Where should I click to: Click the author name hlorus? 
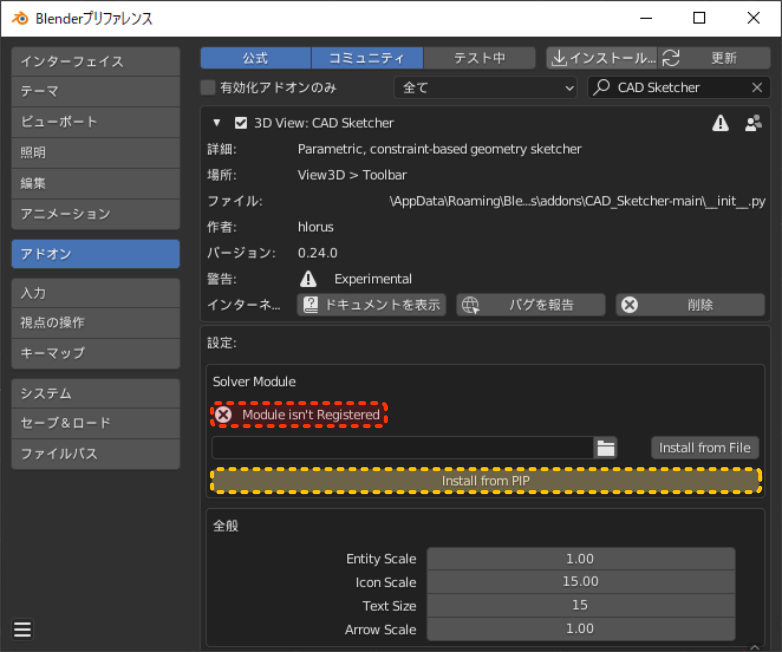coord(316,227)
